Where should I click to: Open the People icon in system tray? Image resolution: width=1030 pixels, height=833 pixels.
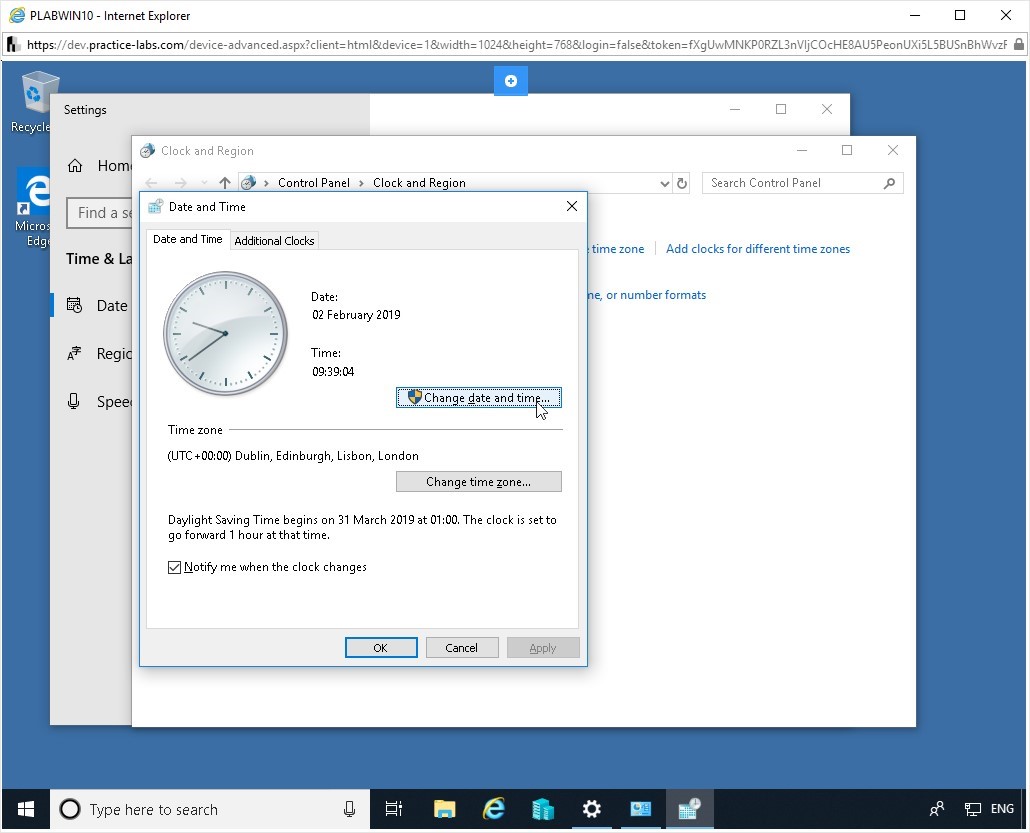(937, 809)
